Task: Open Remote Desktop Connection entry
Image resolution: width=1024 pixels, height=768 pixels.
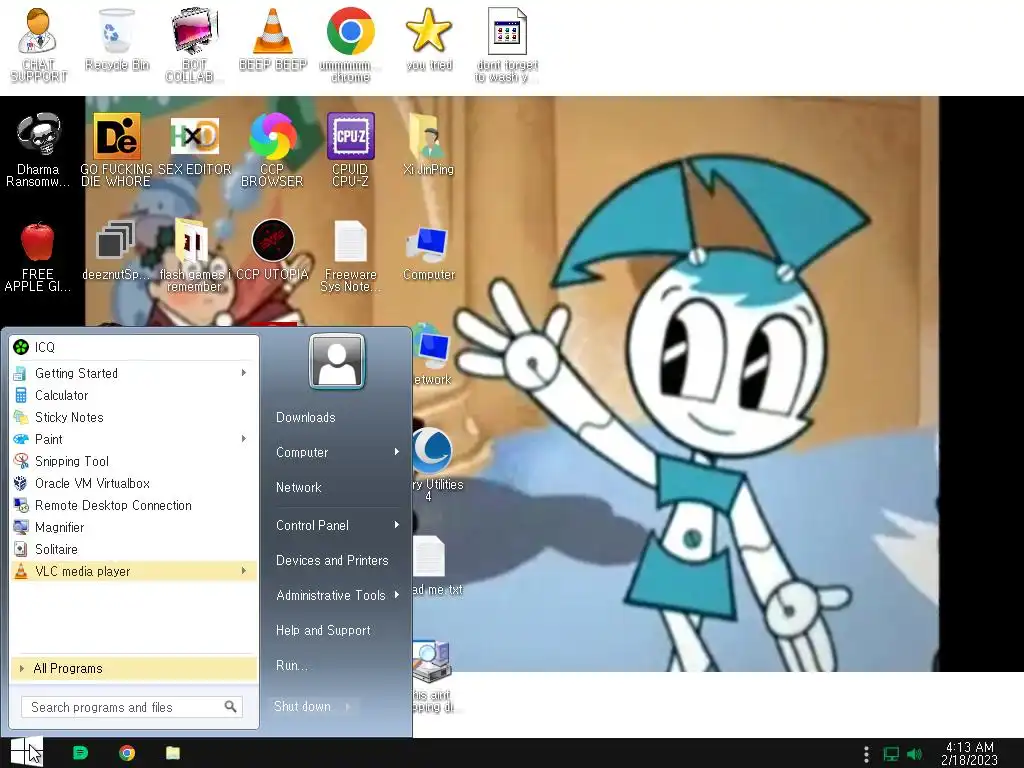Action: point(134,505)
